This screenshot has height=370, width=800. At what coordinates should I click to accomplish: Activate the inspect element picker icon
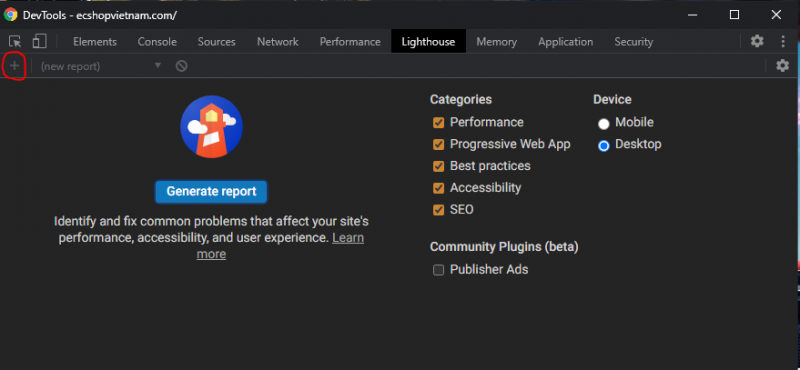tap(15, 42)
